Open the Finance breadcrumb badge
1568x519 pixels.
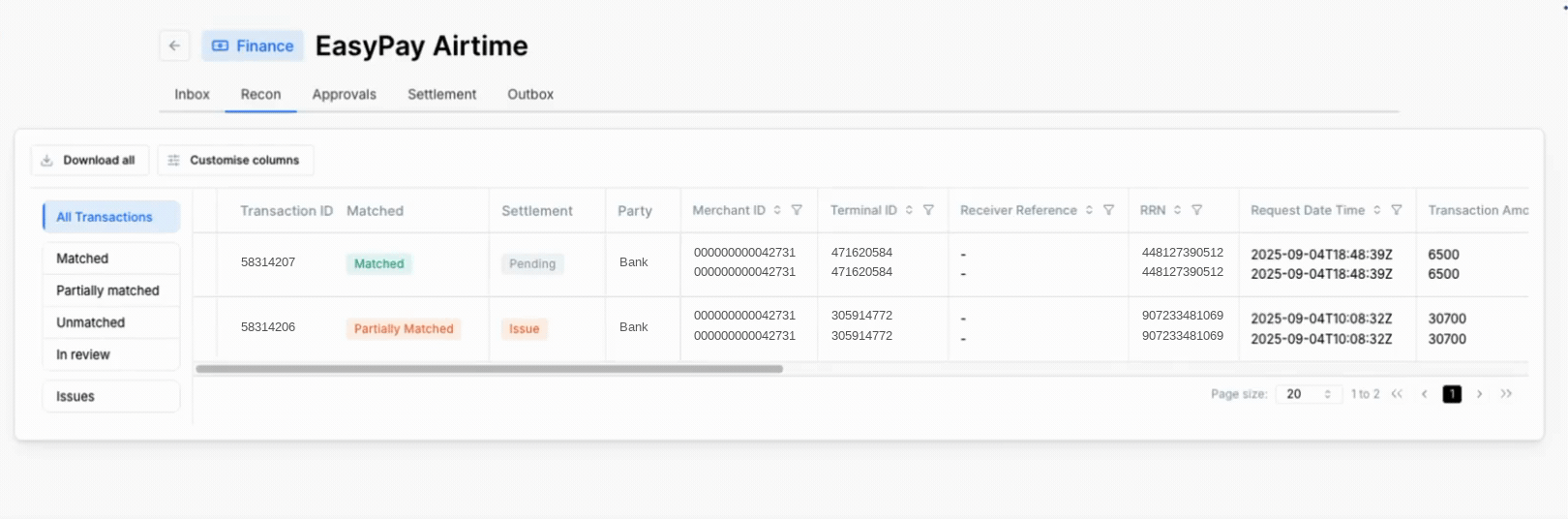click(x=253, y=46)
